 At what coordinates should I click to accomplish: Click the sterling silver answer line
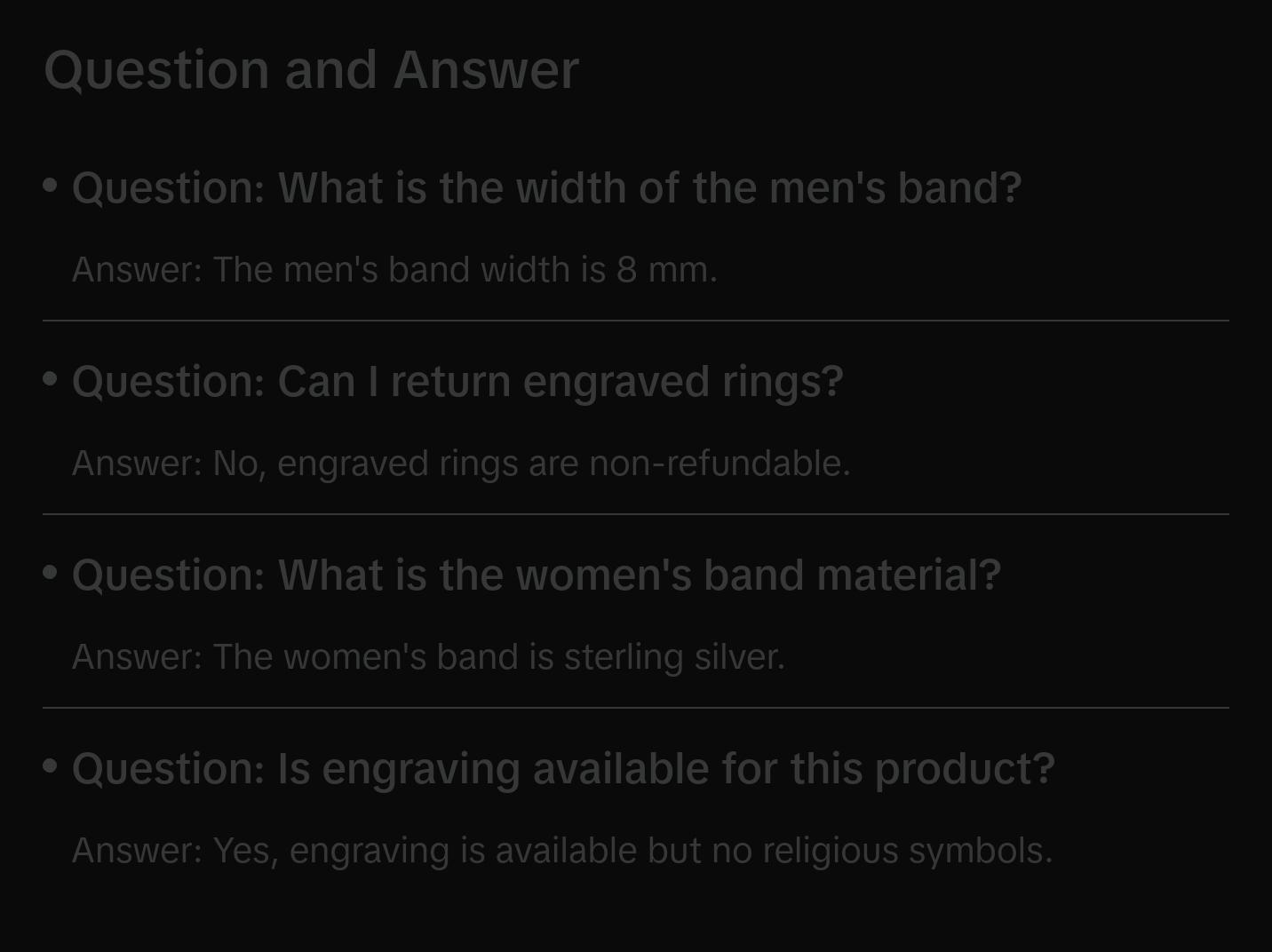(x=428, y=657)
